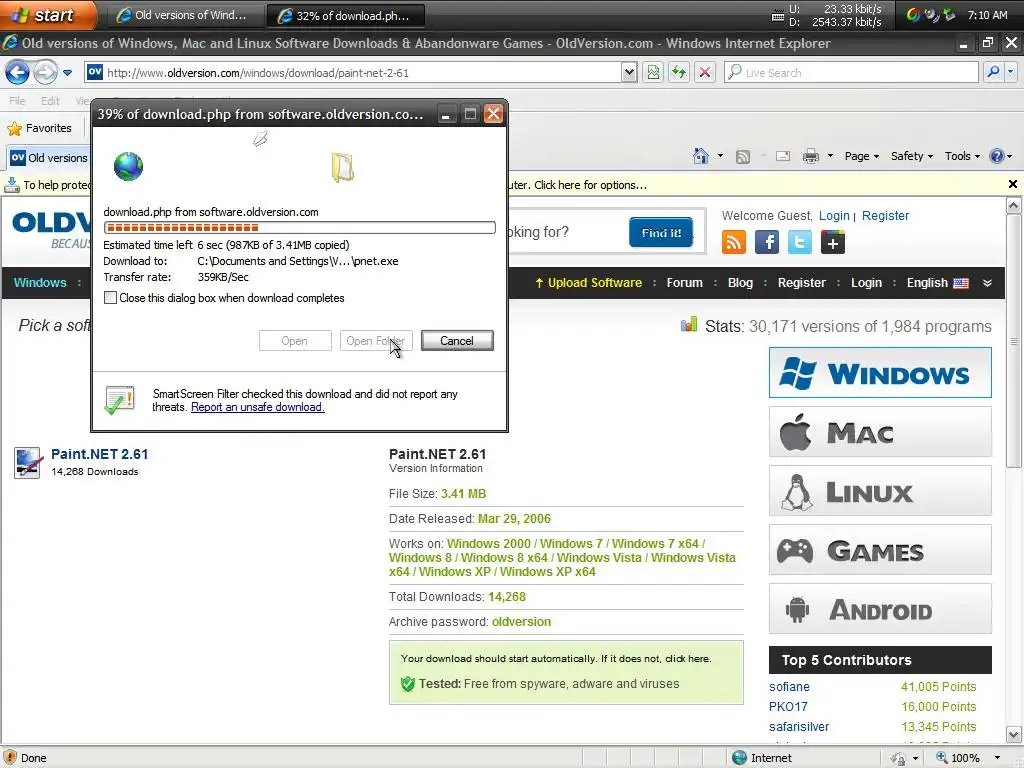
Task: Click the Live Search input field
Action: 851,72
